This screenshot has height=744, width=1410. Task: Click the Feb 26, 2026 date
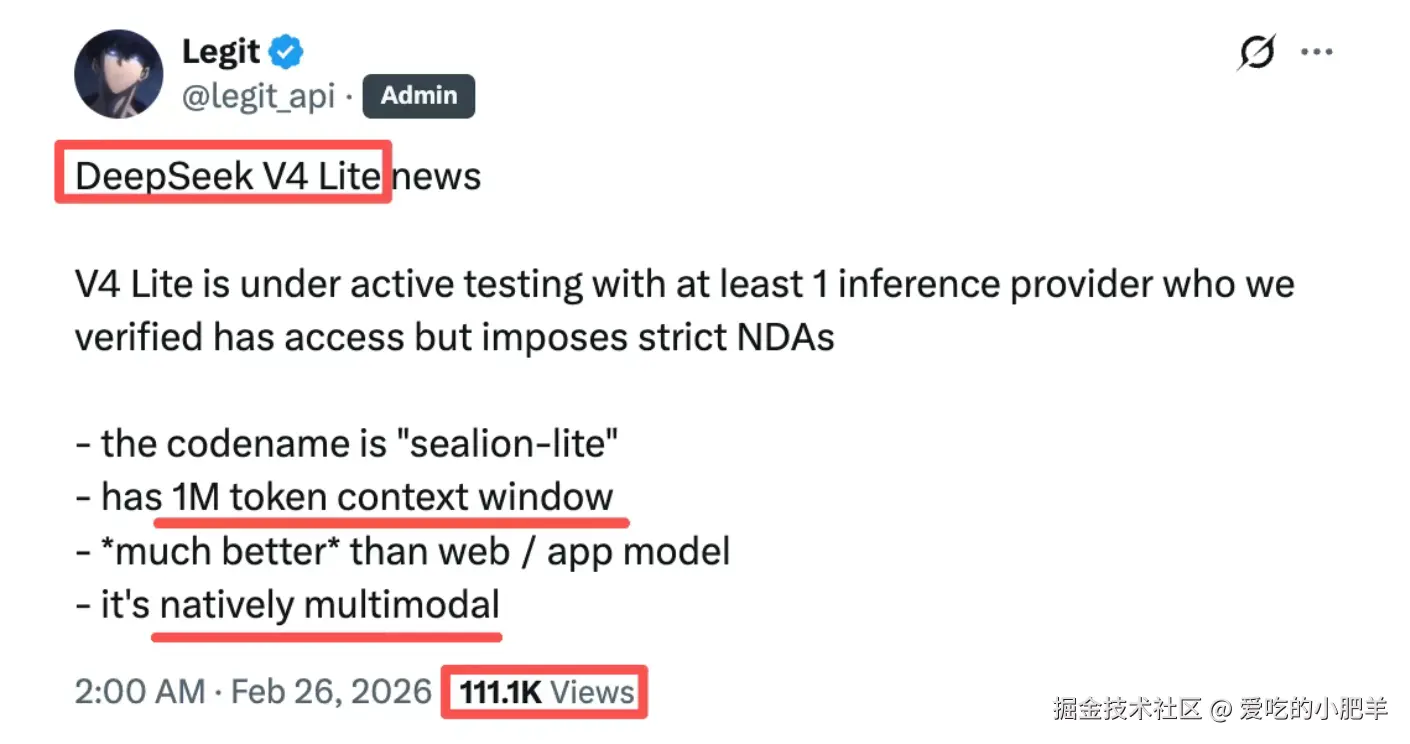click(331, 691)
